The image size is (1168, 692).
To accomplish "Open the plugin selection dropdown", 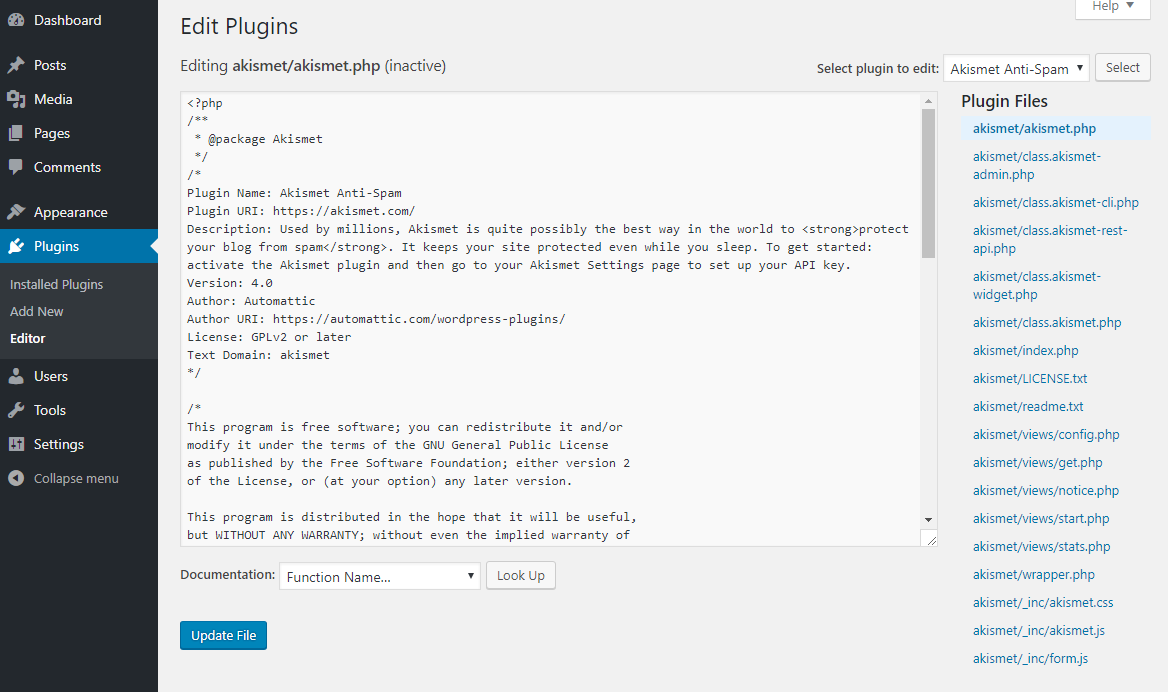I will click(x=1017, y=69).
